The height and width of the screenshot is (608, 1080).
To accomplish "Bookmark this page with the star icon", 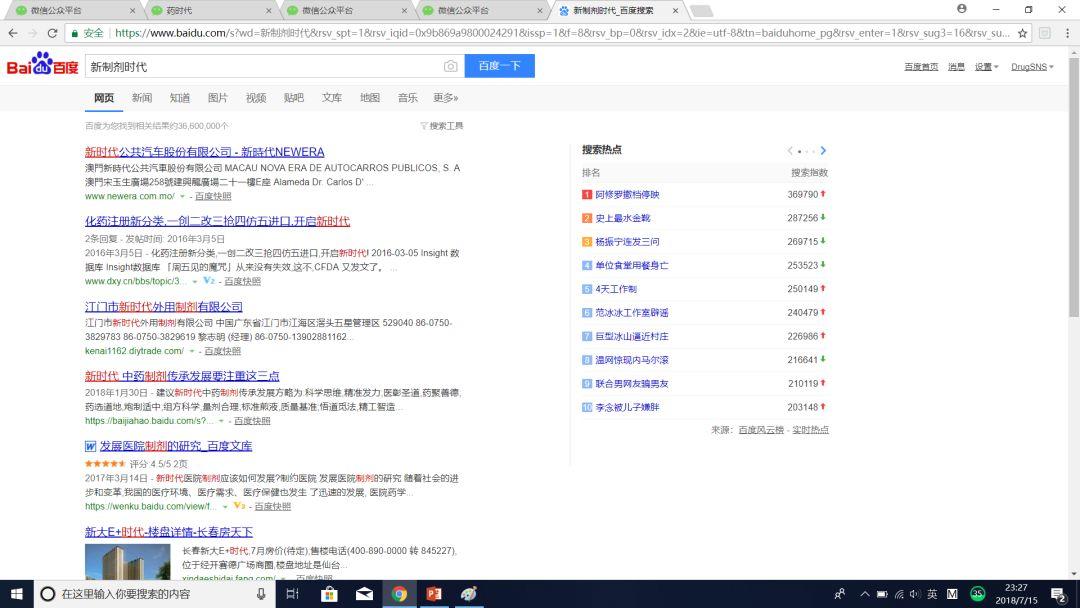I will click(1022, 33).
